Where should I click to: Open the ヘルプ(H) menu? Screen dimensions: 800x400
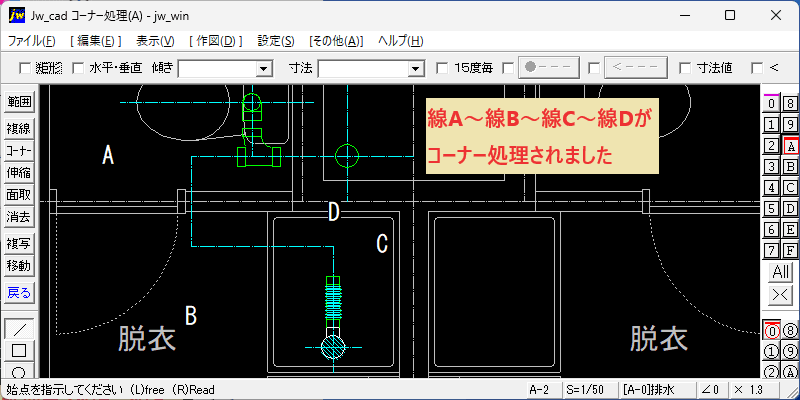[401, 41]
